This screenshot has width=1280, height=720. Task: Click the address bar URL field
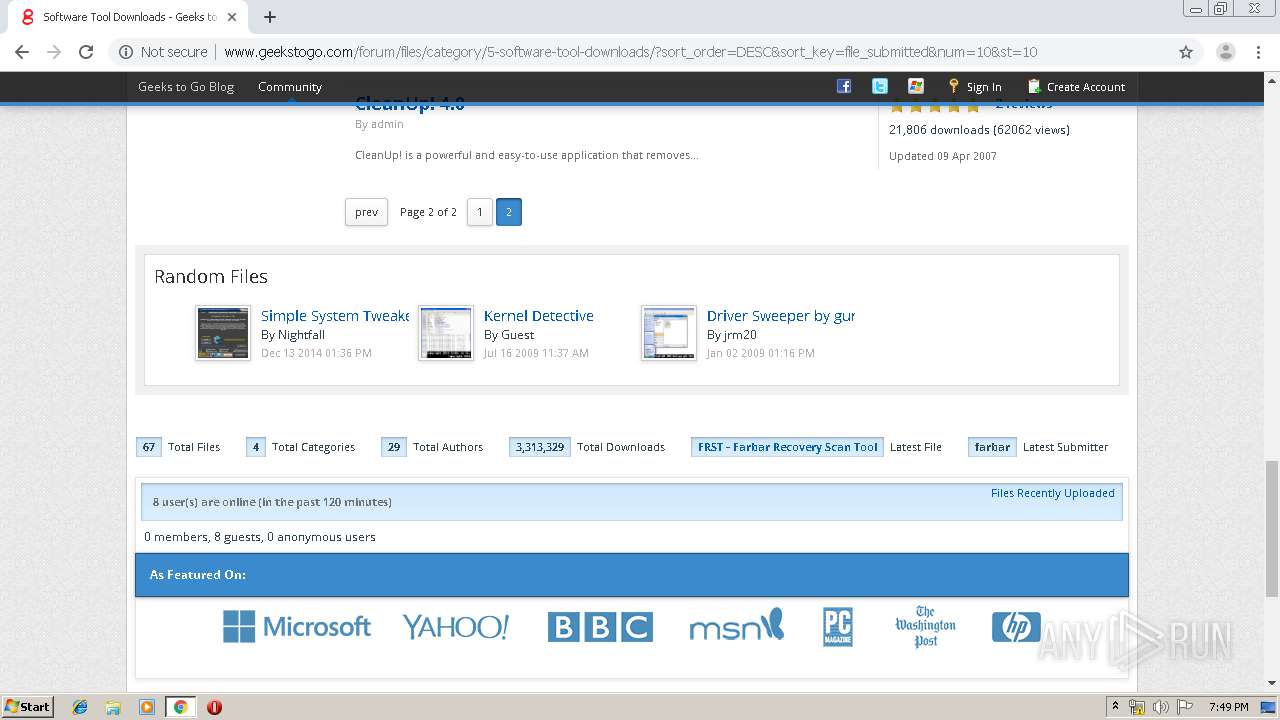tap(640, 52)
